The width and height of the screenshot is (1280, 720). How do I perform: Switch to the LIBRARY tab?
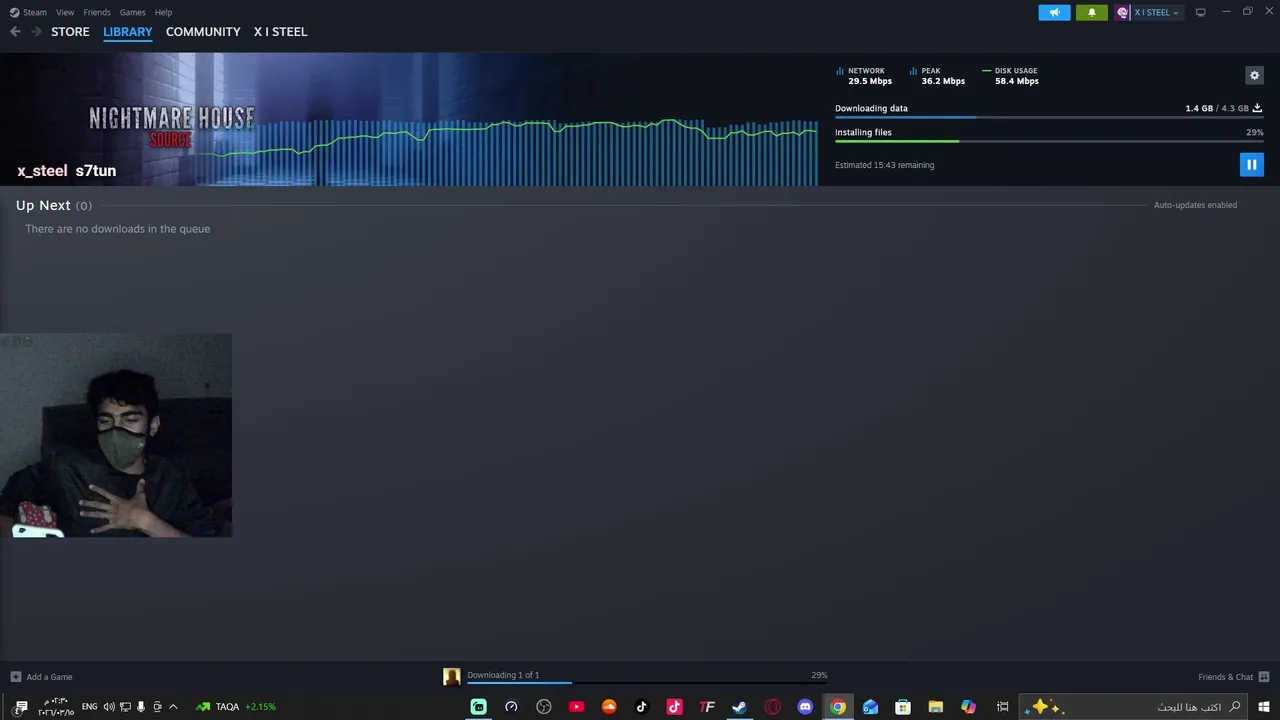coord(128,32)
